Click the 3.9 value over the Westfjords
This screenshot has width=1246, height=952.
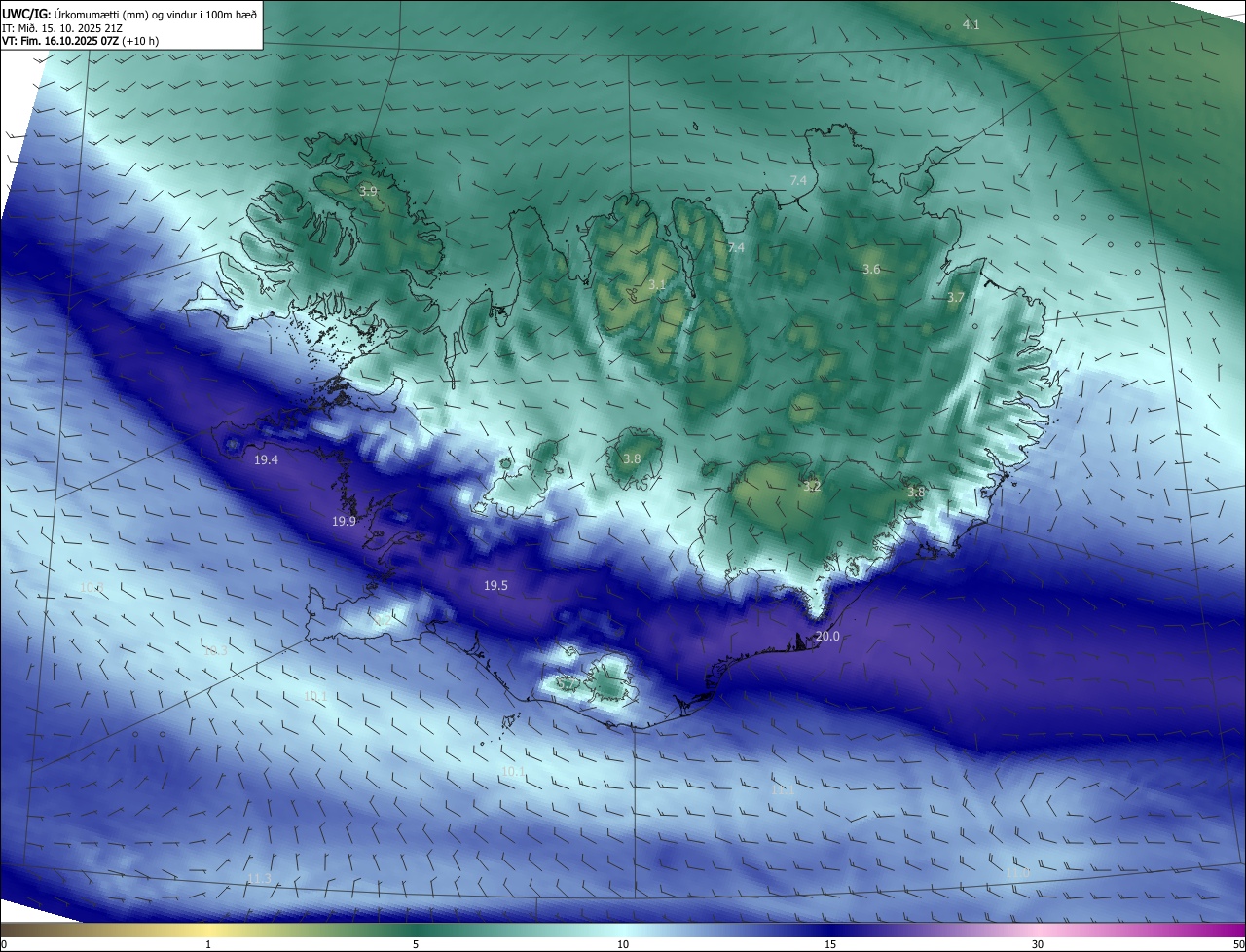368,192
